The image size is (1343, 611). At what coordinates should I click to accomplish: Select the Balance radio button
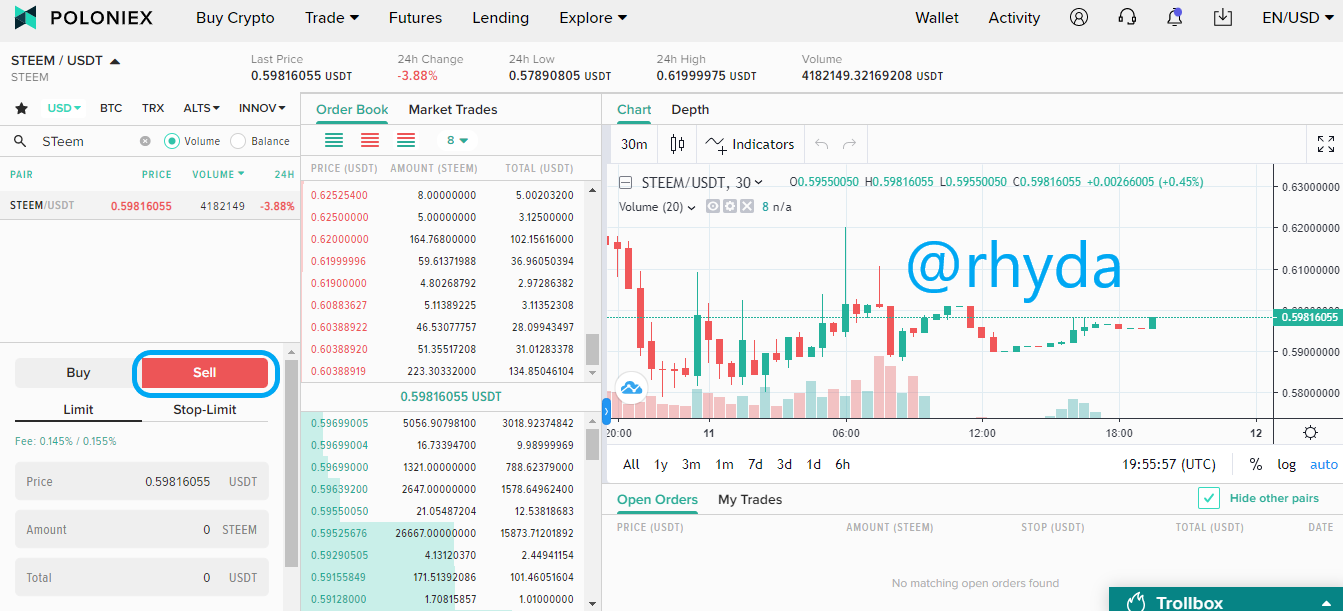(238, 141)
